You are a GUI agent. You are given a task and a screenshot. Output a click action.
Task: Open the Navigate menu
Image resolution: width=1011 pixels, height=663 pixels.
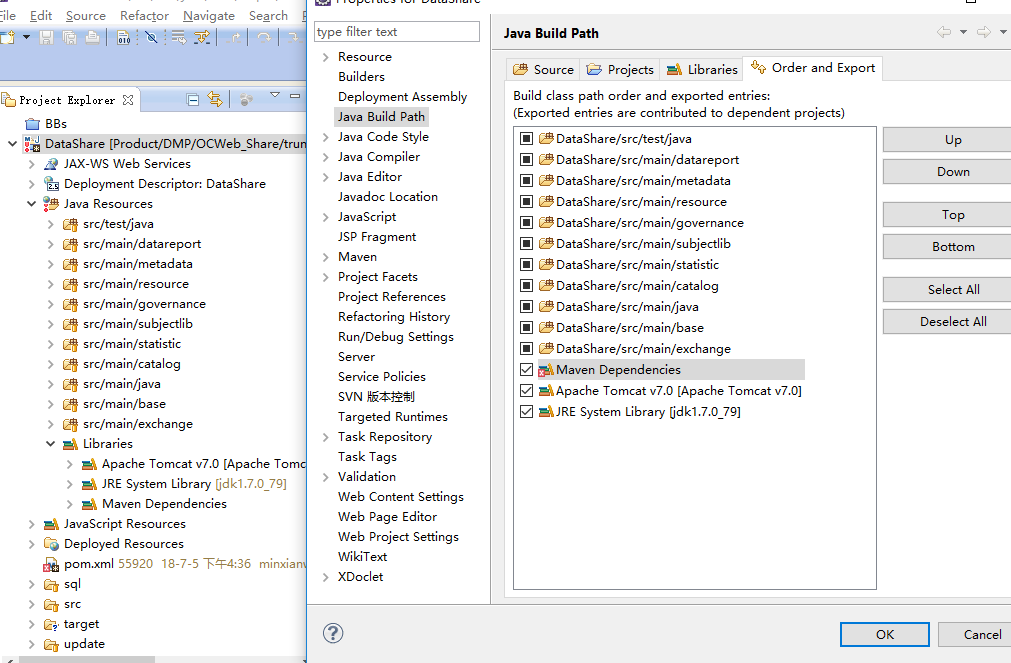tap(208, 15)
